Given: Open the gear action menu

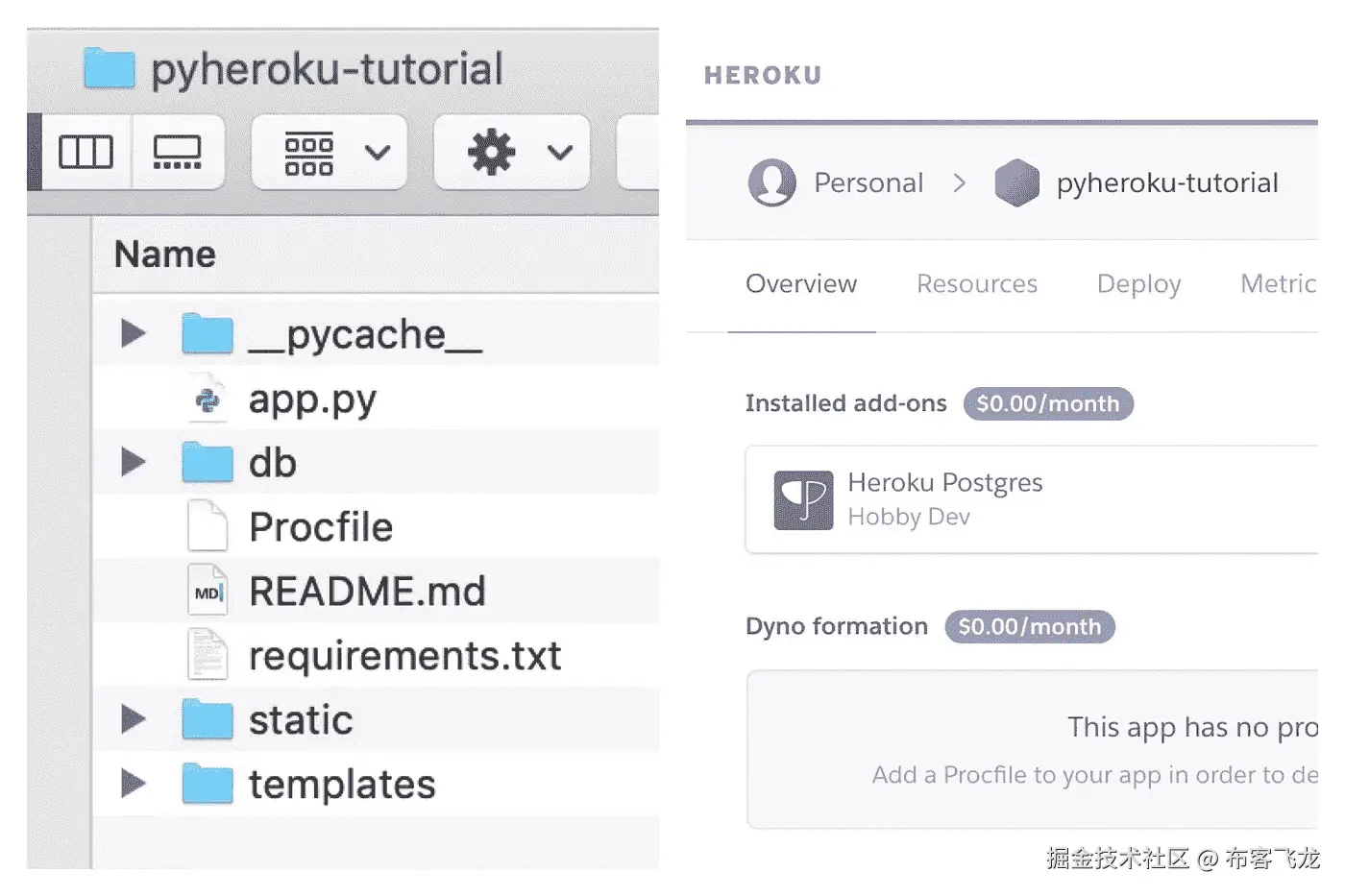Looking at the screenshot, I should tap(512, 153).
